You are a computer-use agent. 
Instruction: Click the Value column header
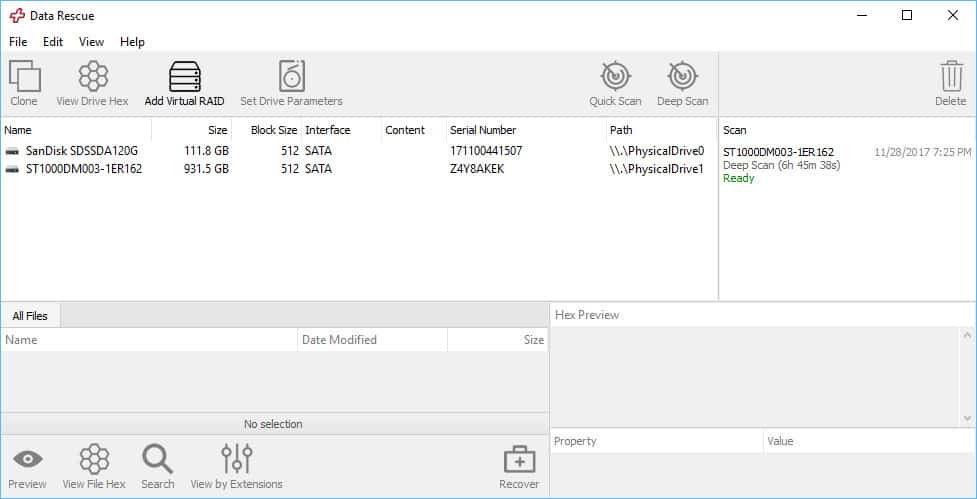tap(870, 441)
